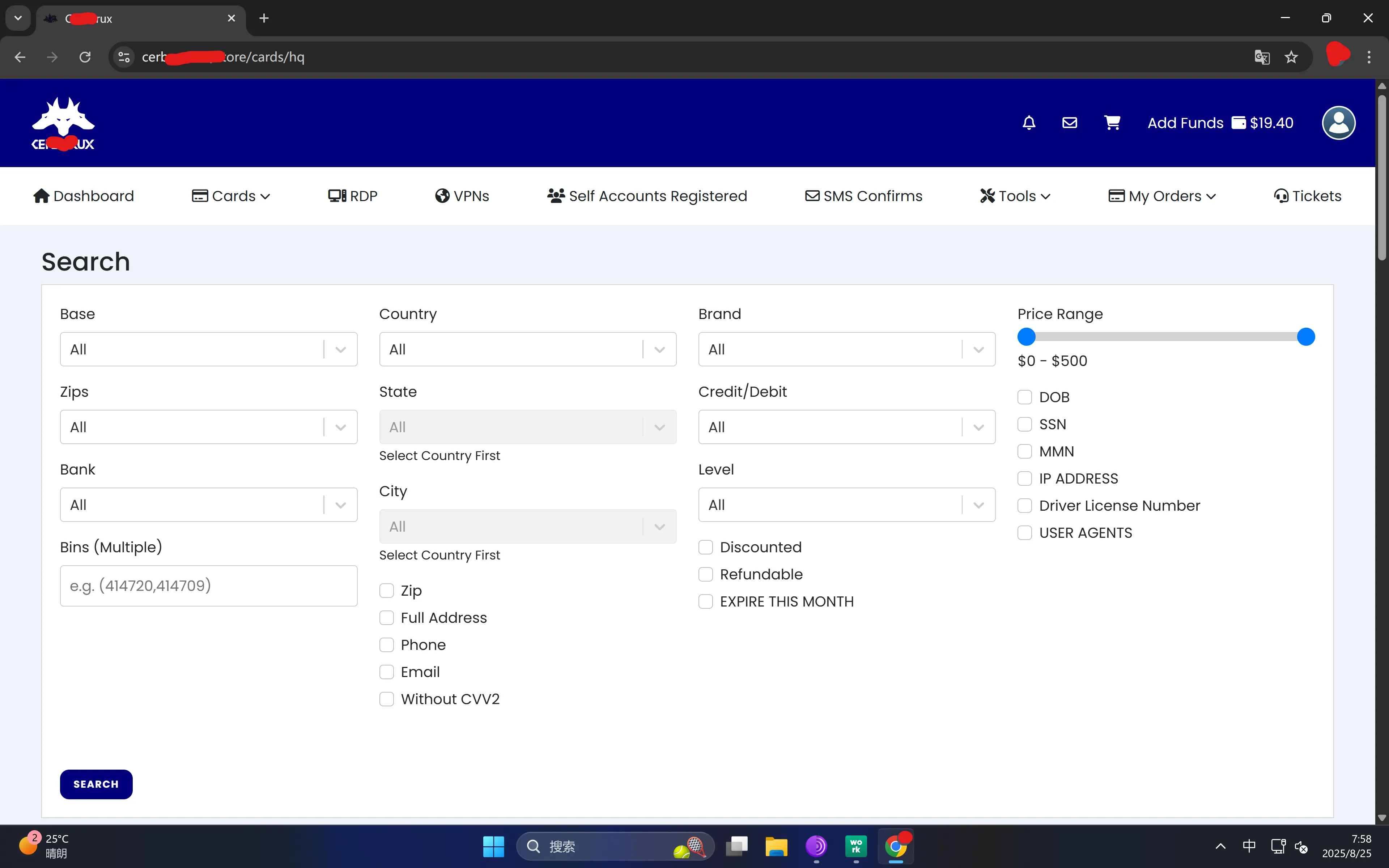
Task: Open SMS Confirms page
Action: 863,196
